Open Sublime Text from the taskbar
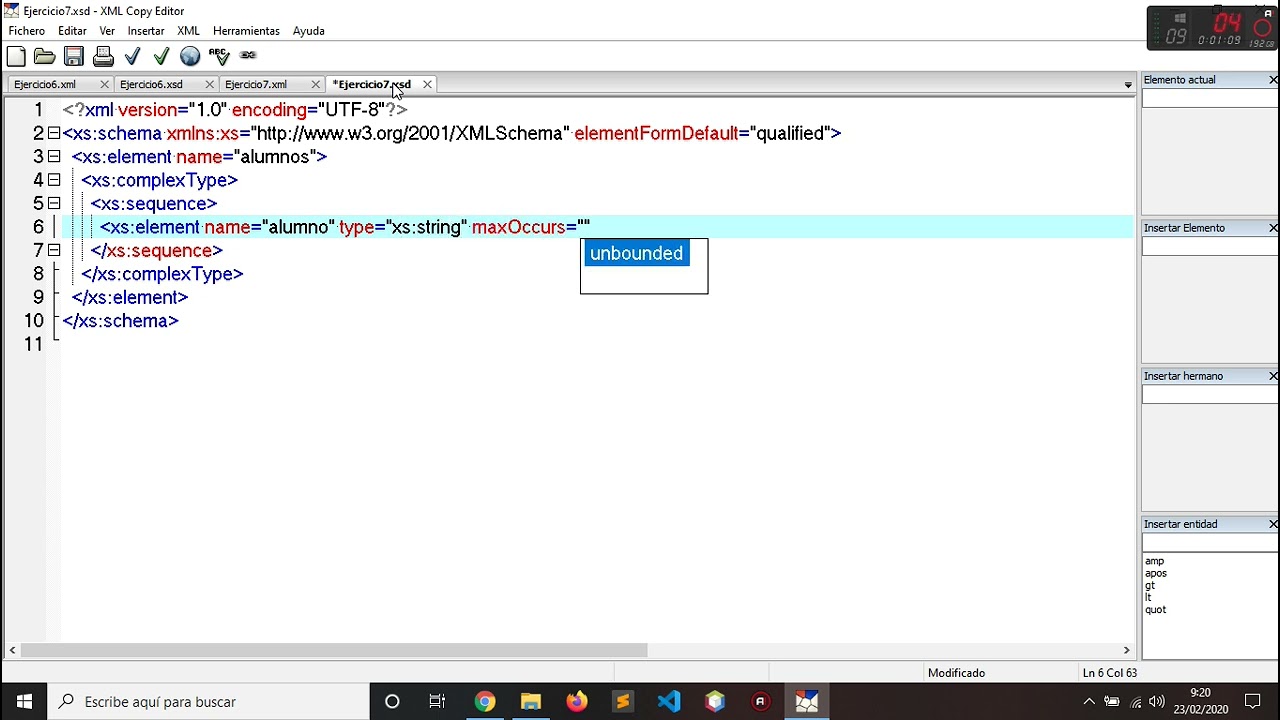 [x=622, y=702]
